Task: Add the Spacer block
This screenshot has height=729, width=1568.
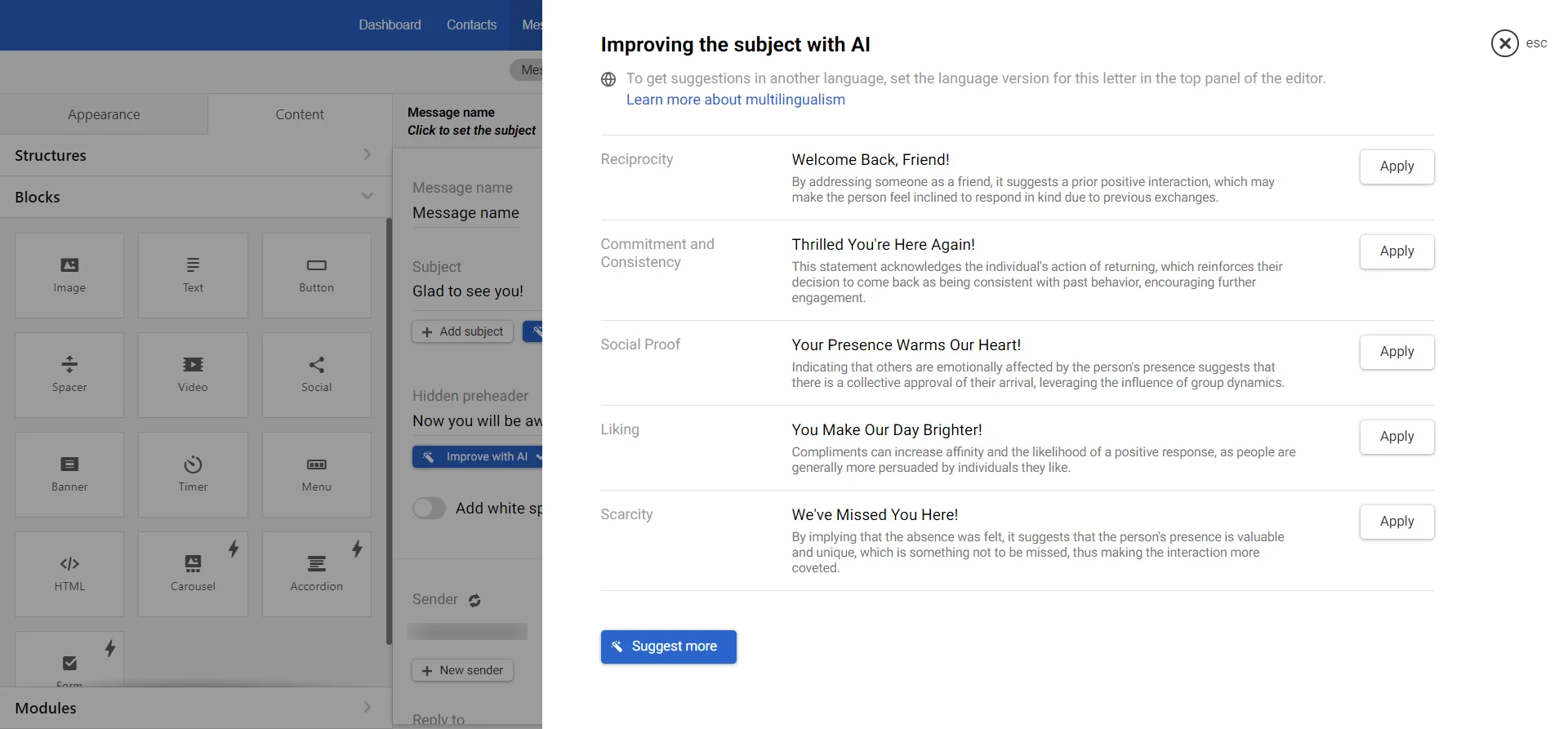Action: click(x=69, y=375)
